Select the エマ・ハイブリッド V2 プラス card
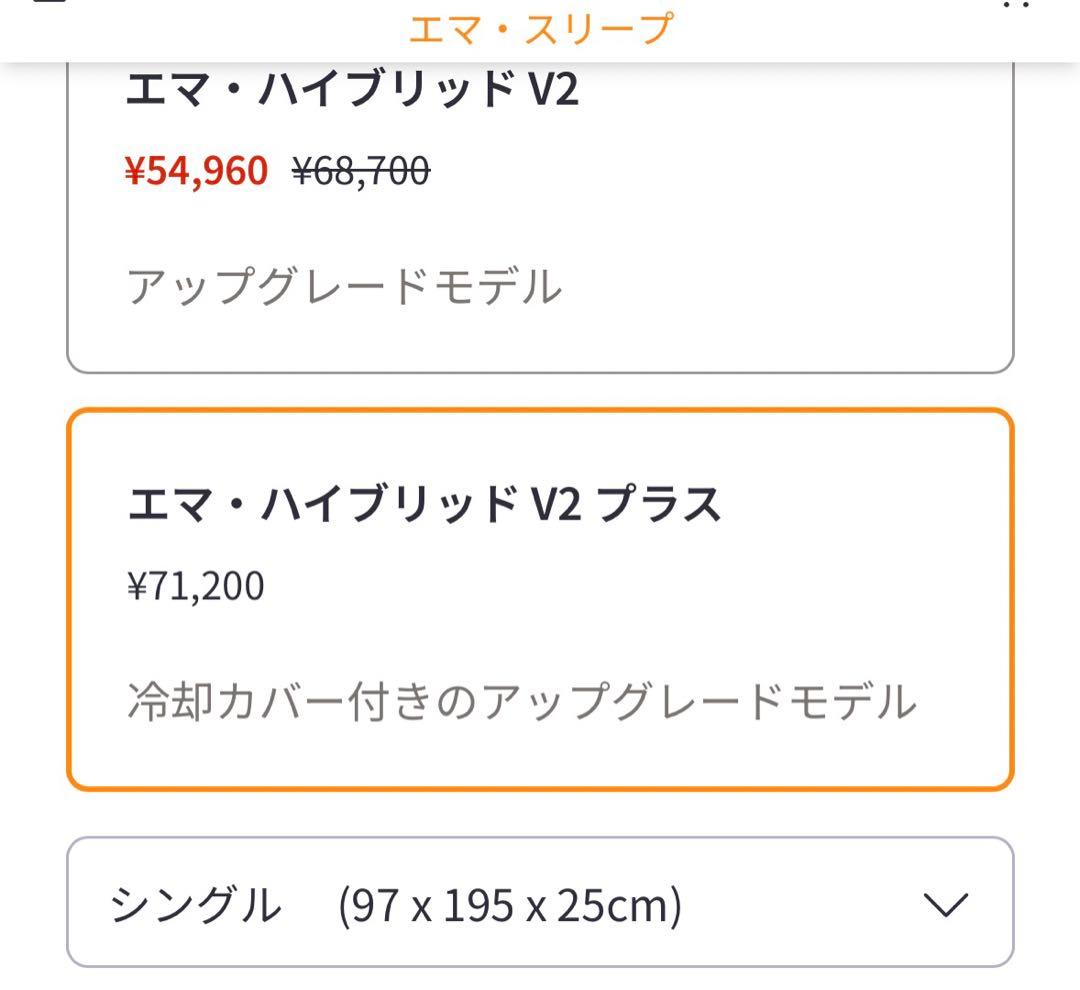 point(540,595)
